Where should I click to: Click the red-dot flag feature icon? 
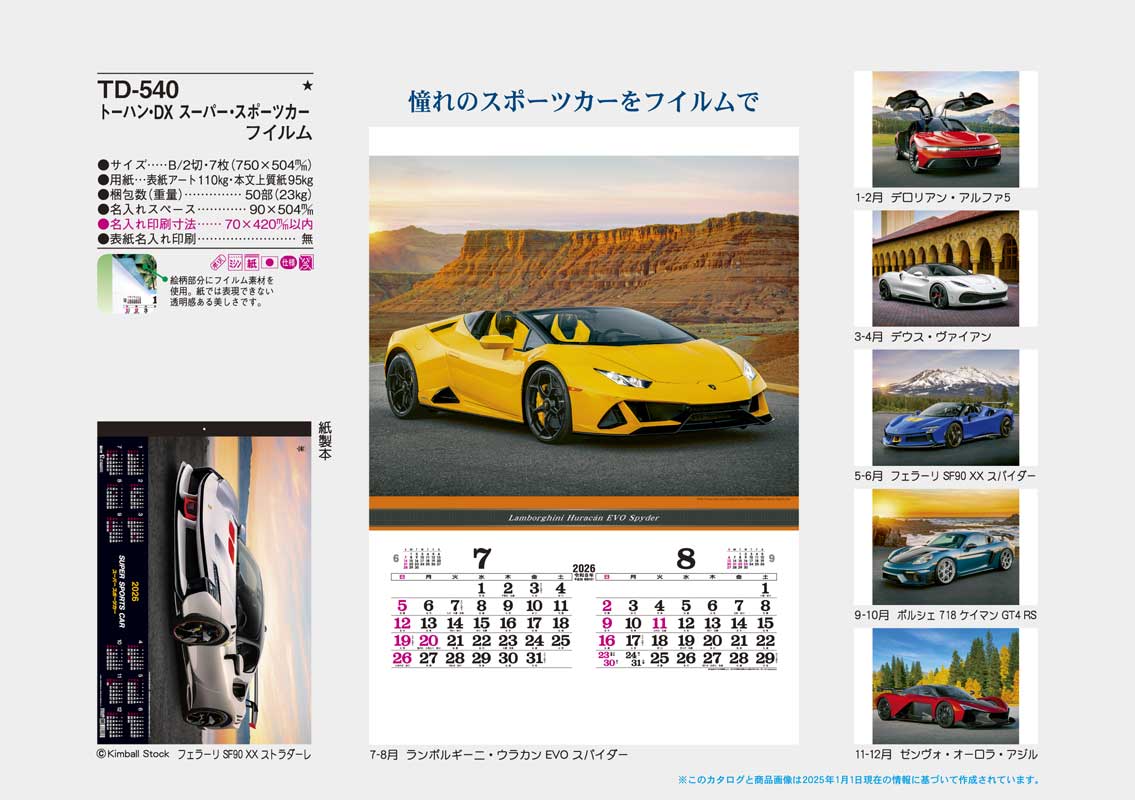[x=270, y=262]
